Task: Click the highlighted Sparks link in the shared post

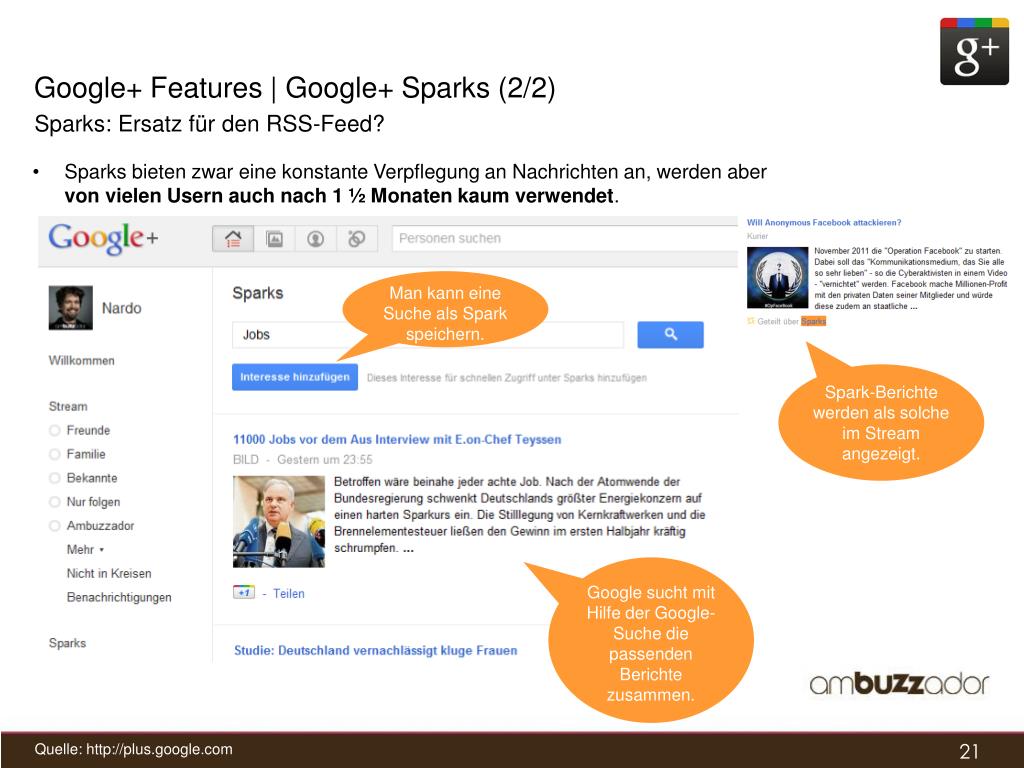Action: (x=814, y=321)
